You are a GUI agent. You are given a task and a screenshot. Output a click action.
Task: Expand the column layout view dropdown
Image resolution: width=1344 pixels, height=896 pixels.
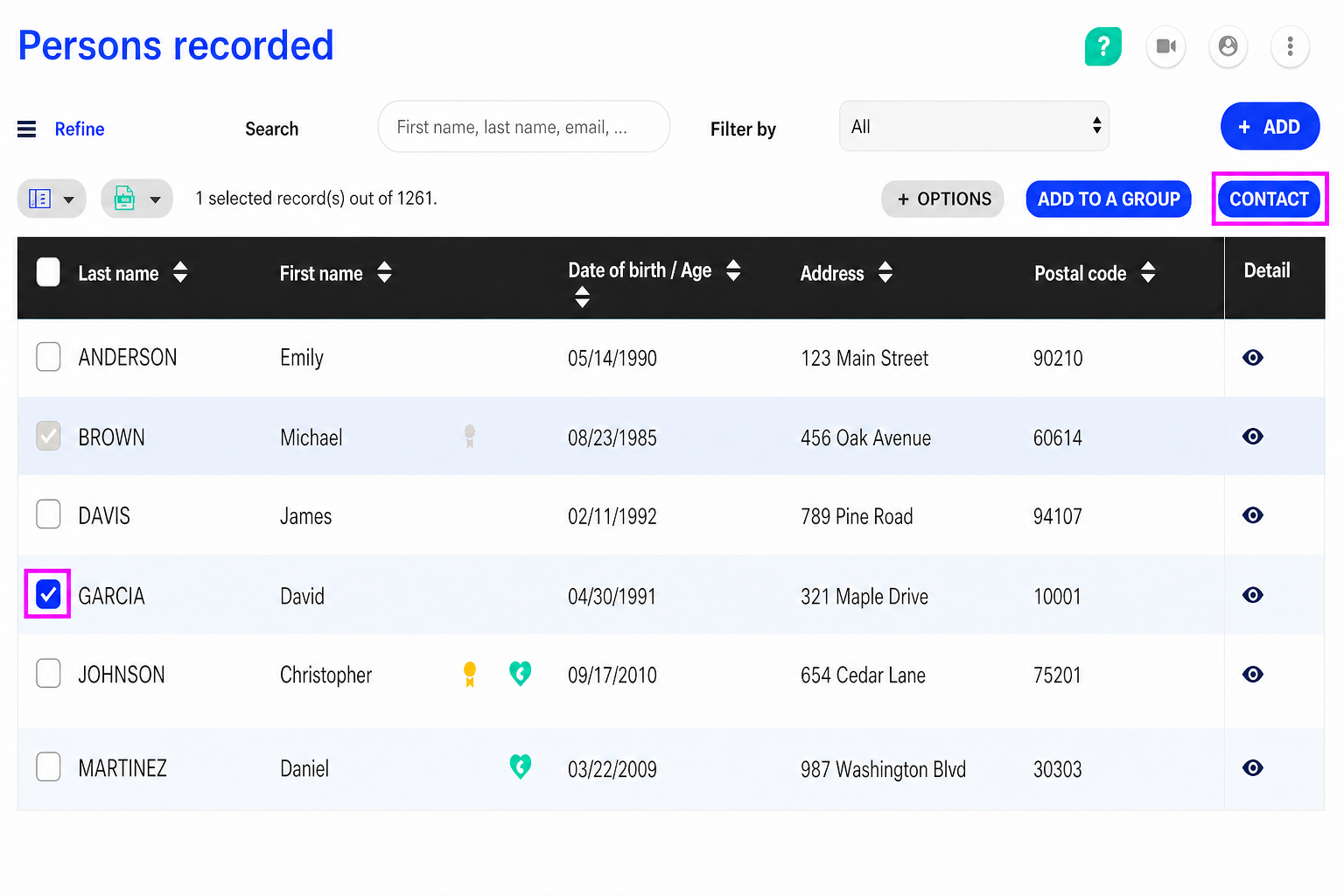tap(52, 199)
